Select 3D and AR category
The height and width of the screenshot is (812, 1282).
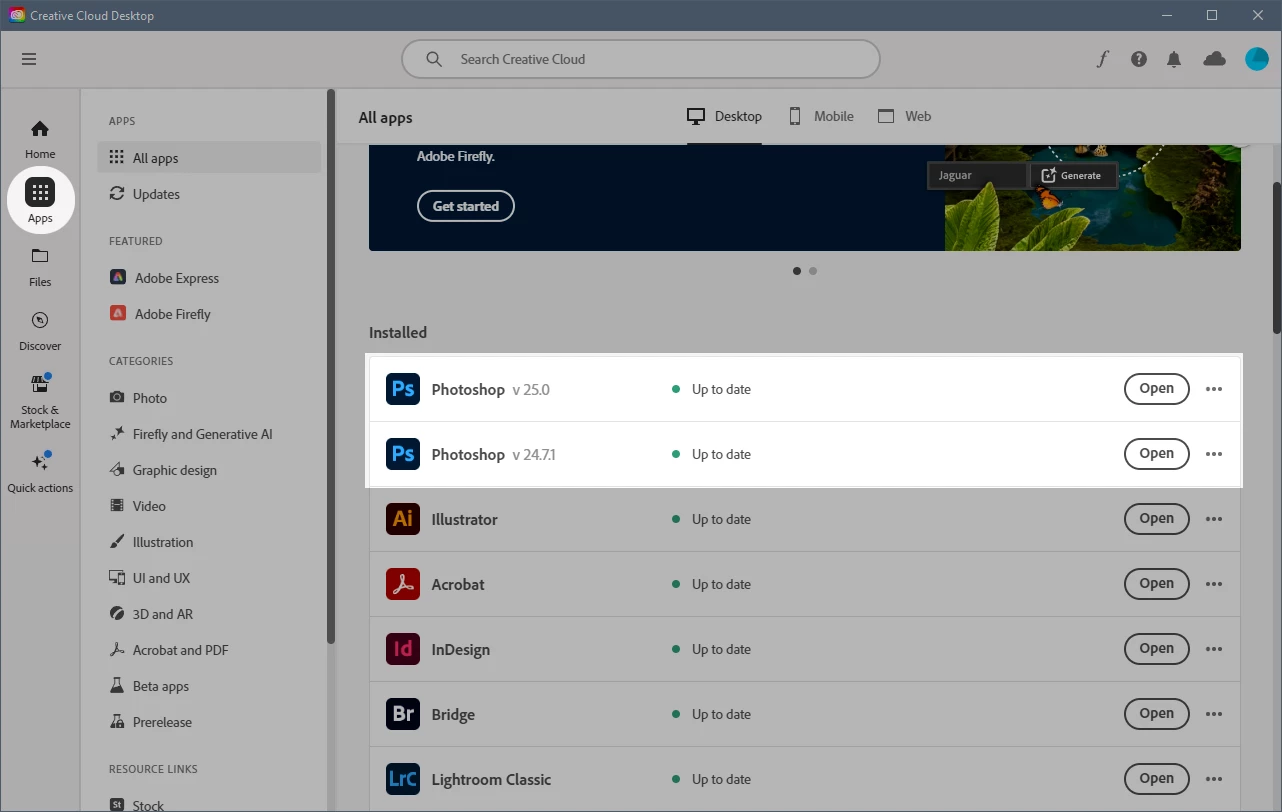[x=209, y=614]
